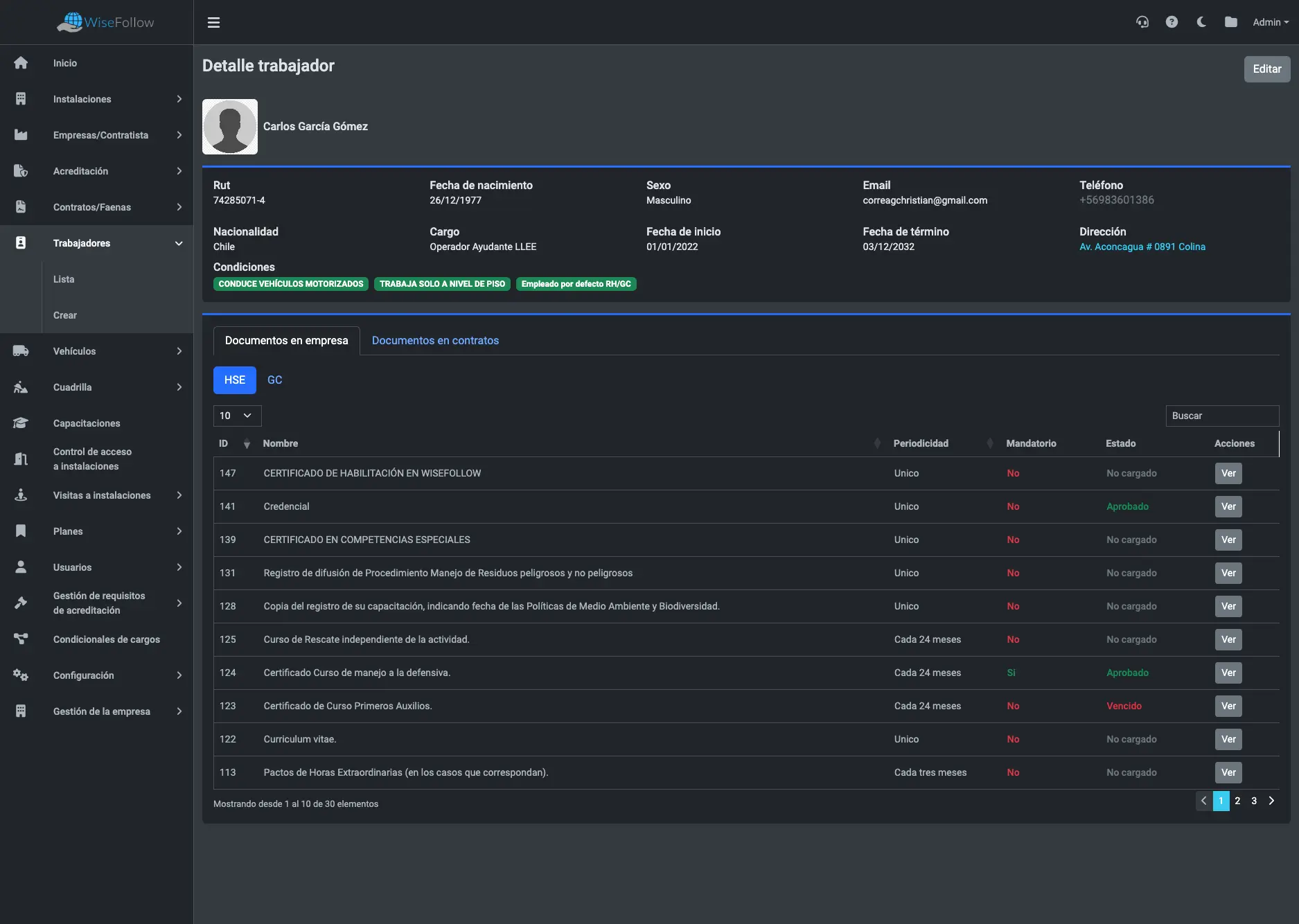
Task: Open the help question mark icon
Action: click(1172, 22)
